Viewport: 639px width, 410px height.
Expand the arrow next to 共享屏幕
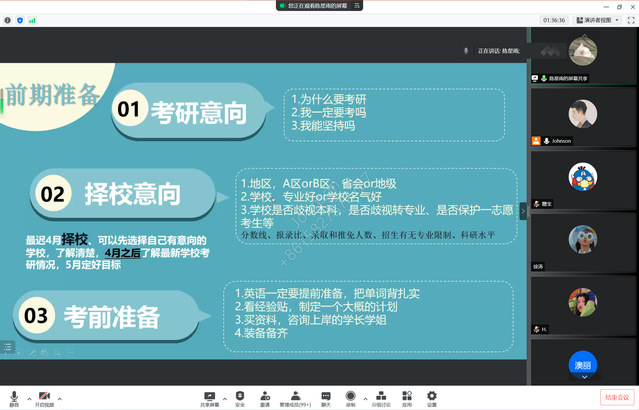click(224, 395)
